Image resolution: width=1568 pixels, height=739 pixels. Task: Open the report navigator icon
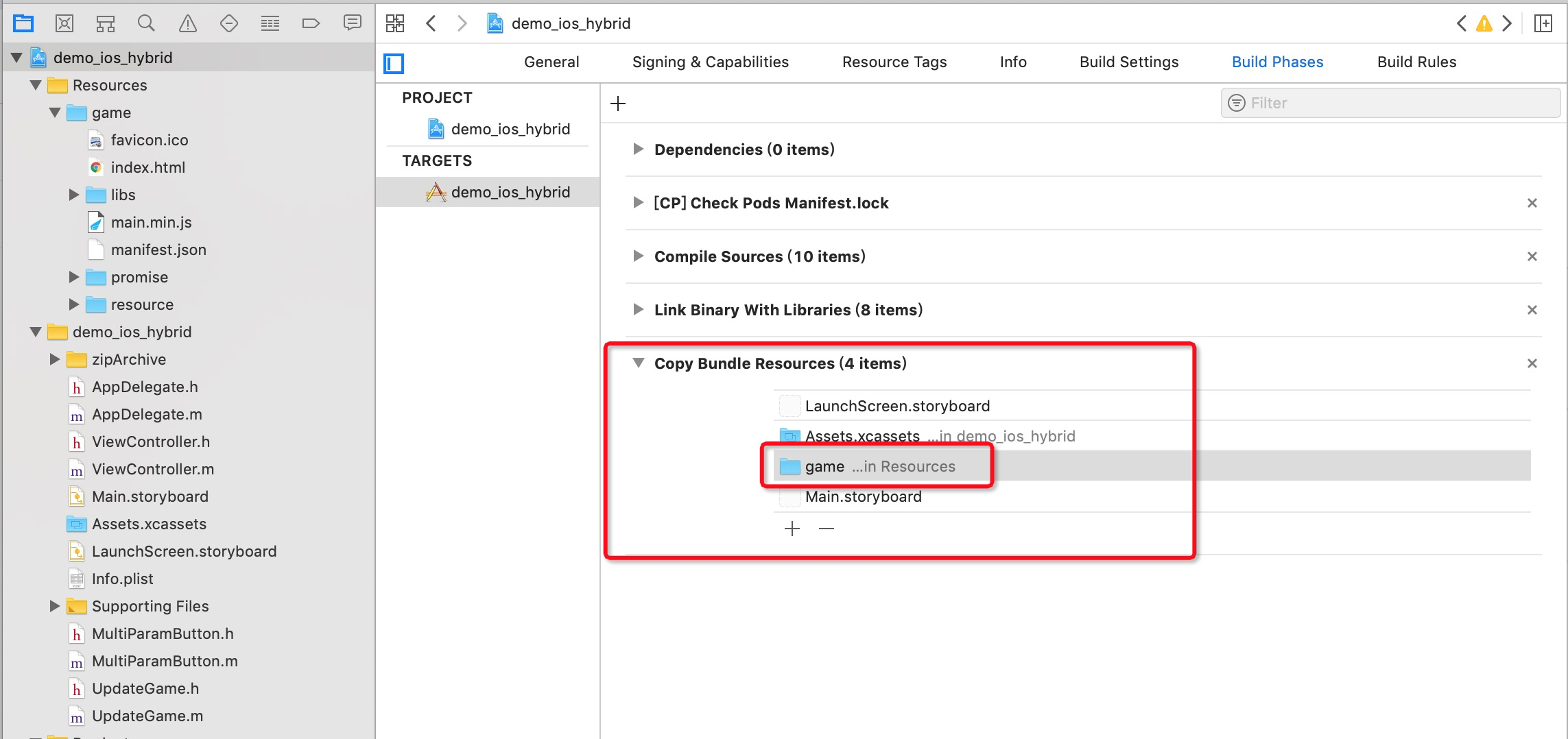pyautogui.click(x=352, y=24)
